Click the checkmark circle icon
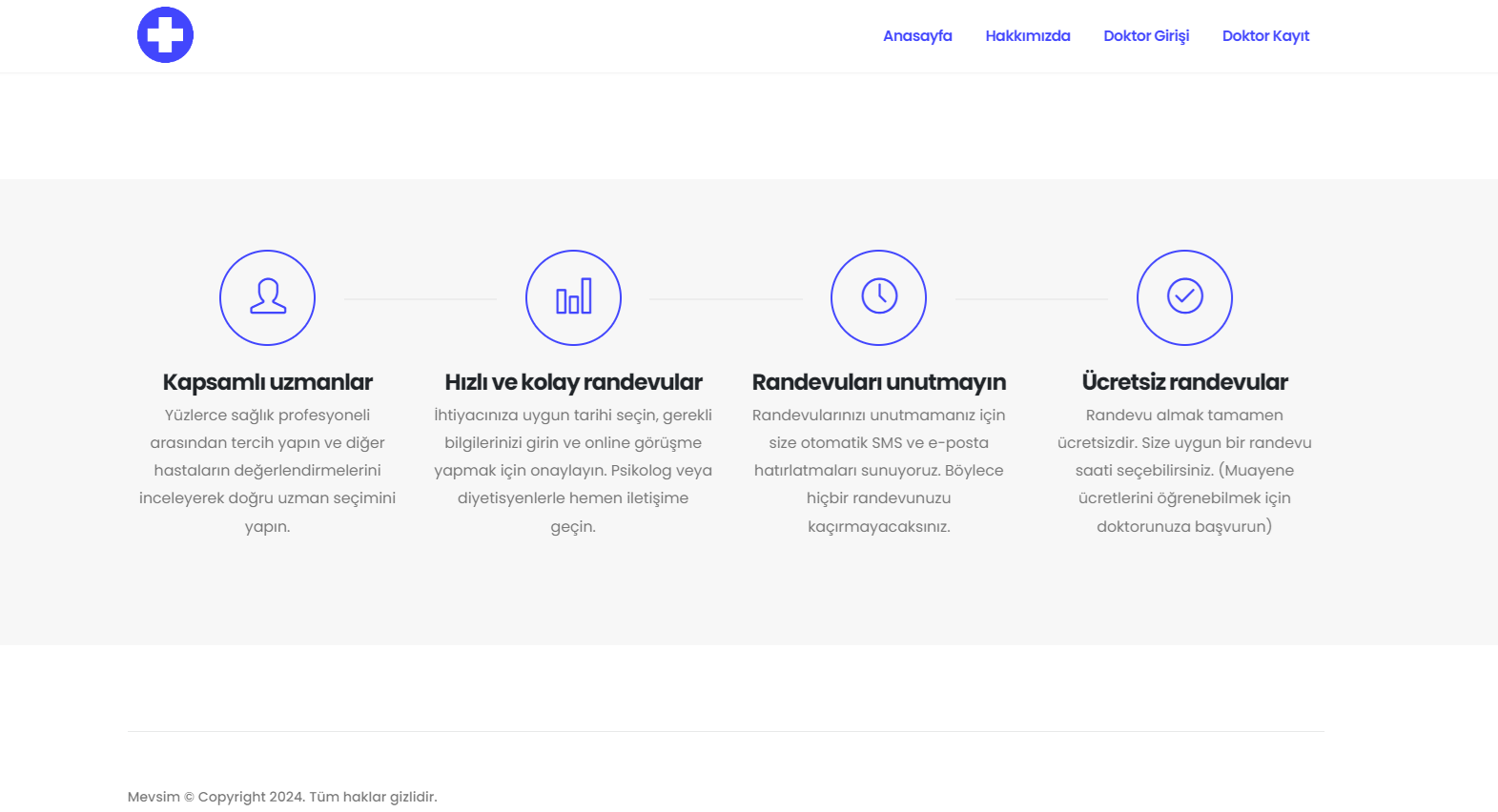The width and height of the screenshot is (1498, 812). coord(1184,297)
